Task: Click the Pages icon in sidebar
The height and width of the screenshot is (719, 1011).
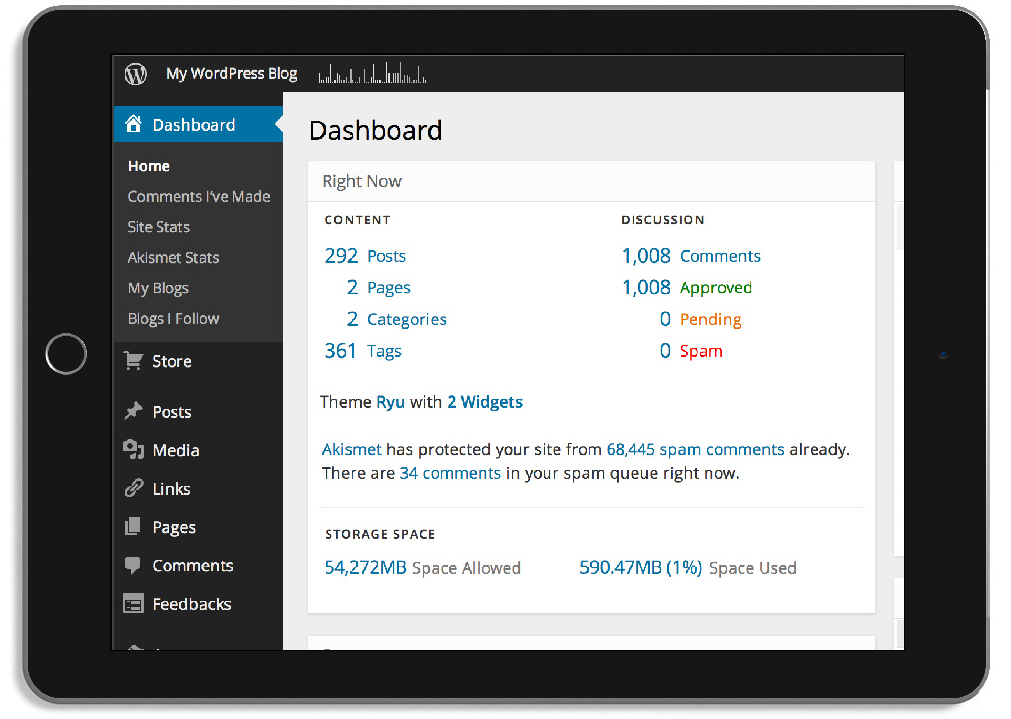Action: coord(133,527)
